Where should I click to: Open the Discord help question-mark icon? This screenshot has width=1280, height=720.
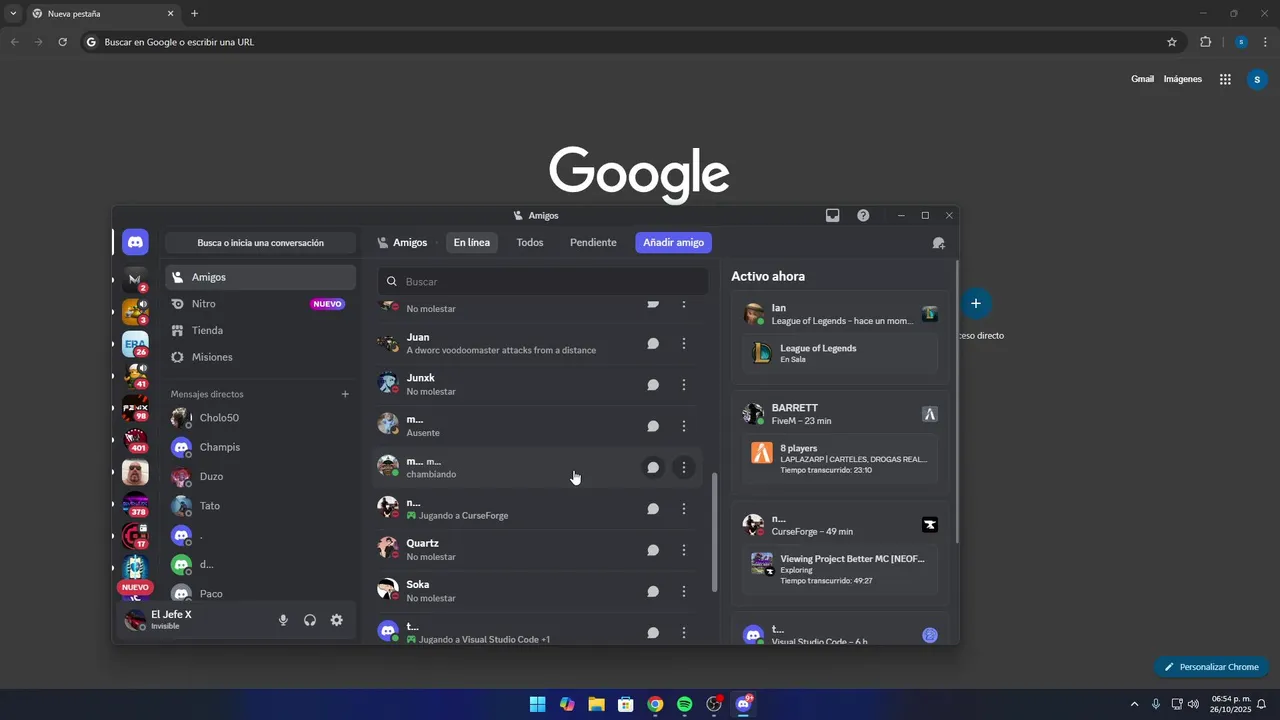[863, 215]
